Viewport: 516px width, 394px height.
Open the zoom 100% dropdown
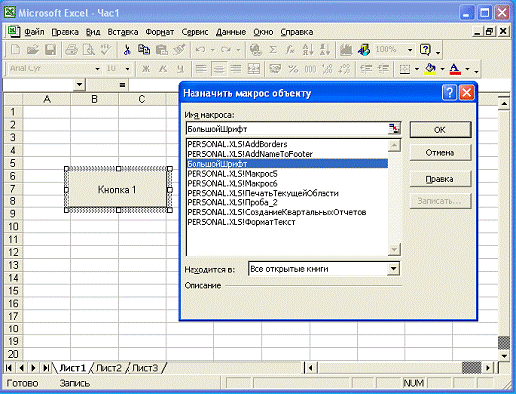(x=410, y=50)
